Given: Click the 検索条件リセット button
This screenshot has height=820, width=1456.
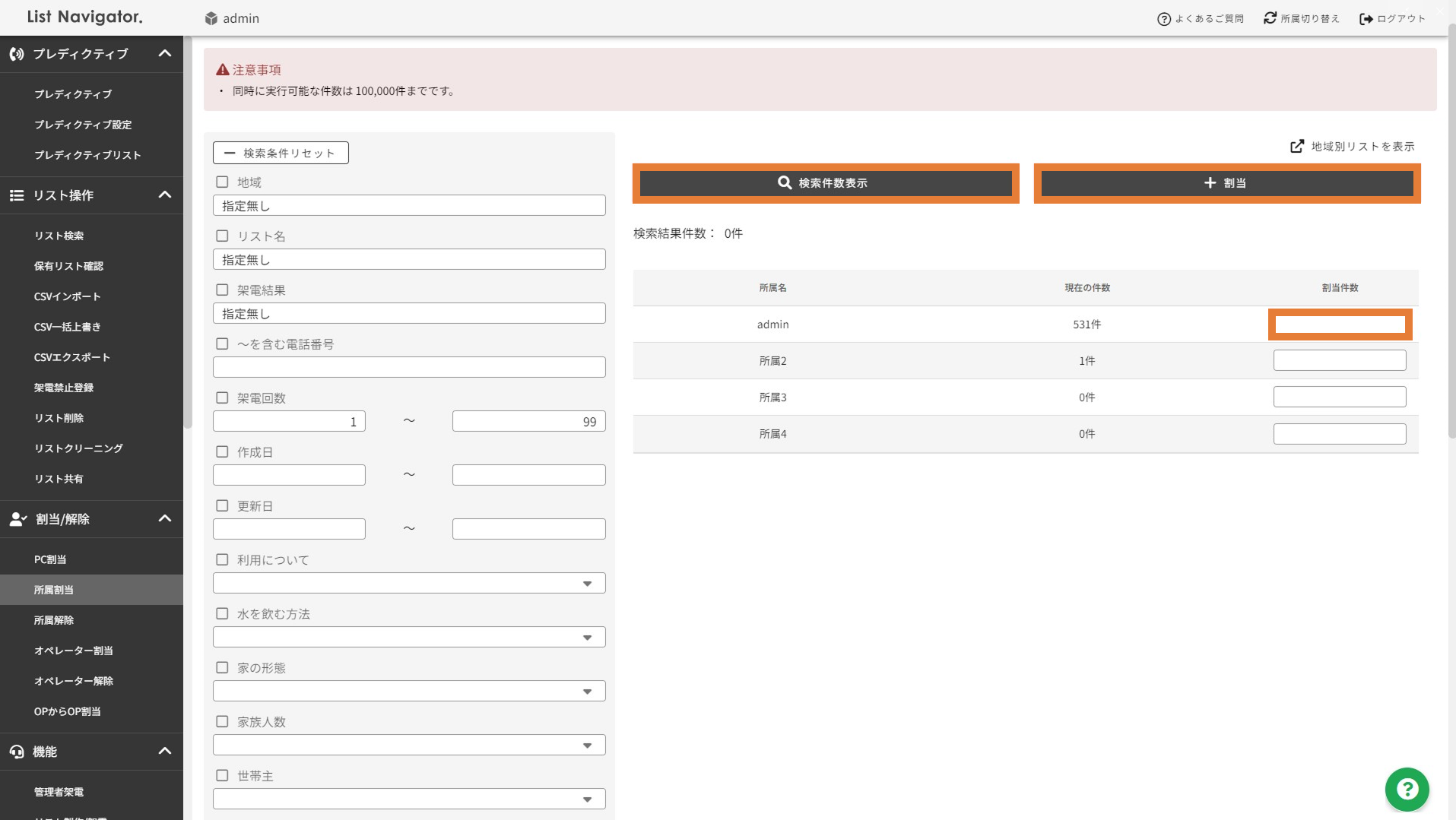Looking at the screenshot, I should pos(281,153).
